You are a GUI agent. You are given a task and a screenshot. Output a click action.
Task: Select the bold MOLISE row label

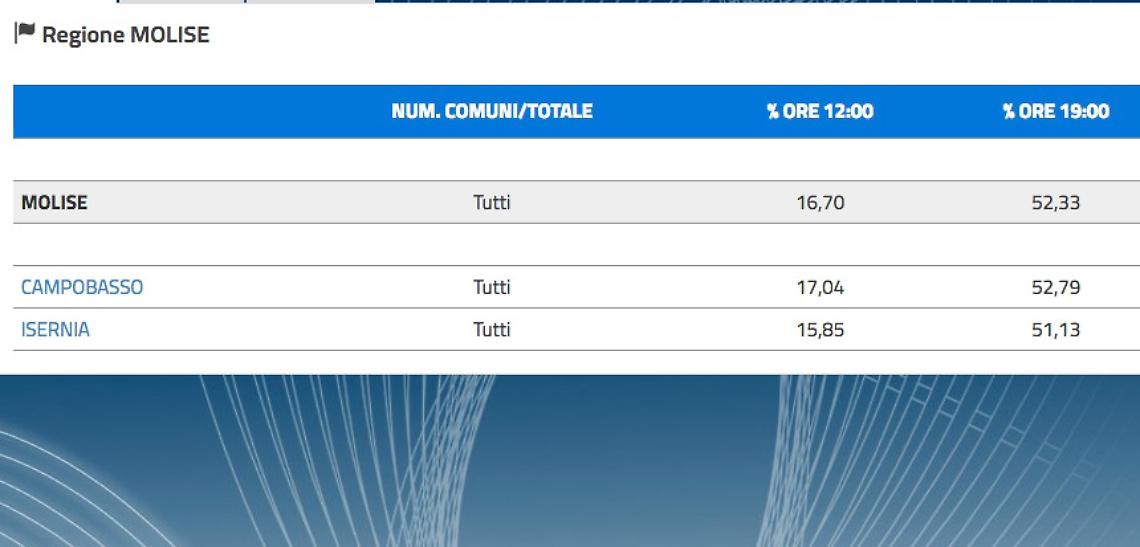(55, 202)
